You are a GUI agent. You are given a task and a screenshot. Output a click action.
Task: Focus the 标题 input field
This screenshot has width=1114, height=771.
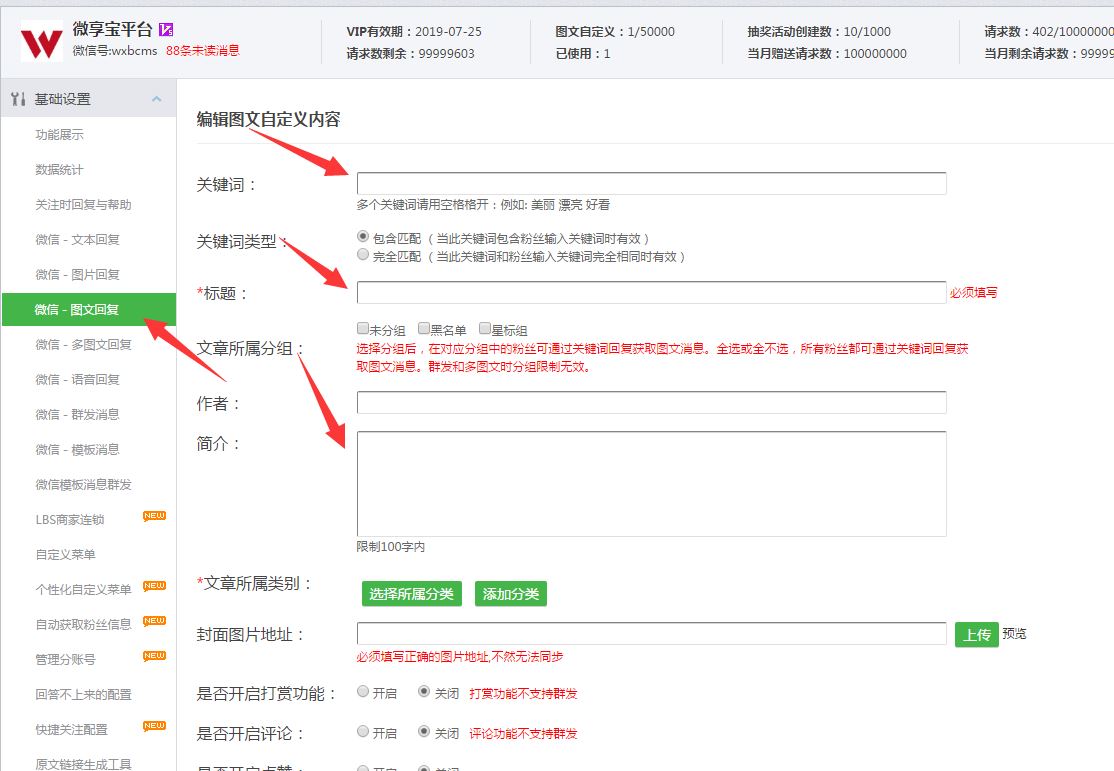(x=651, y=292)
